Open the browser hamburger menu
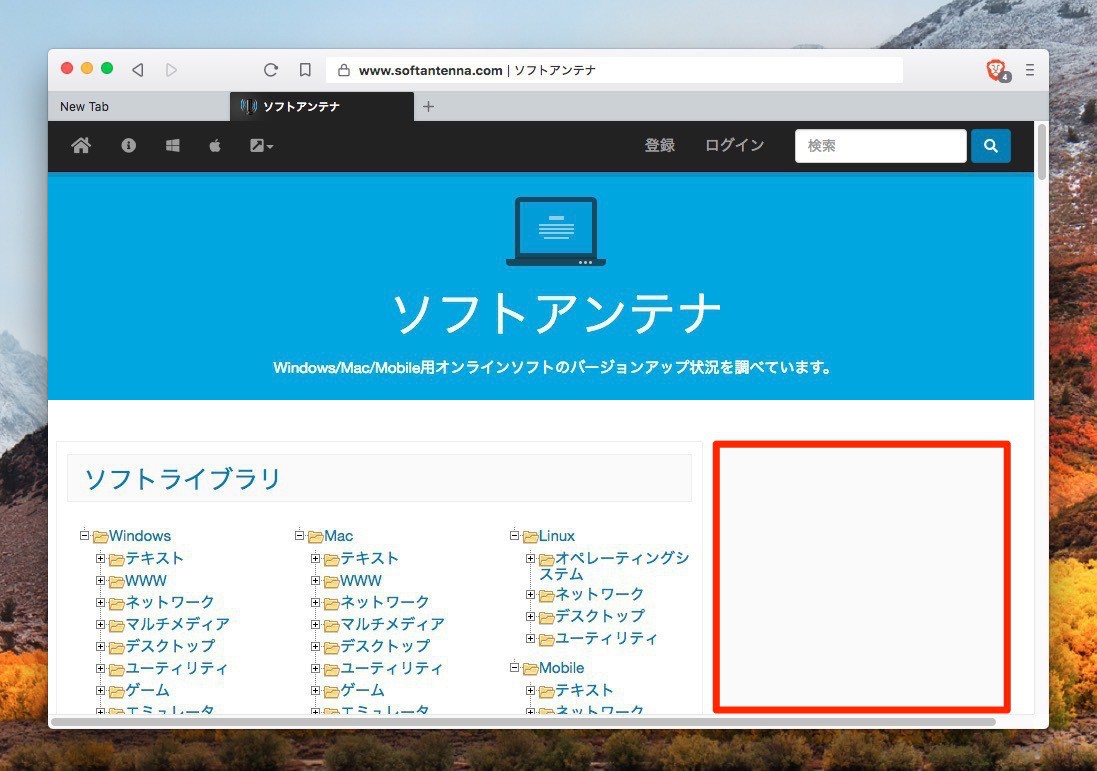Image resolution: width=1097 pixels, height=771 pixels. click(x=1030, y=70)
